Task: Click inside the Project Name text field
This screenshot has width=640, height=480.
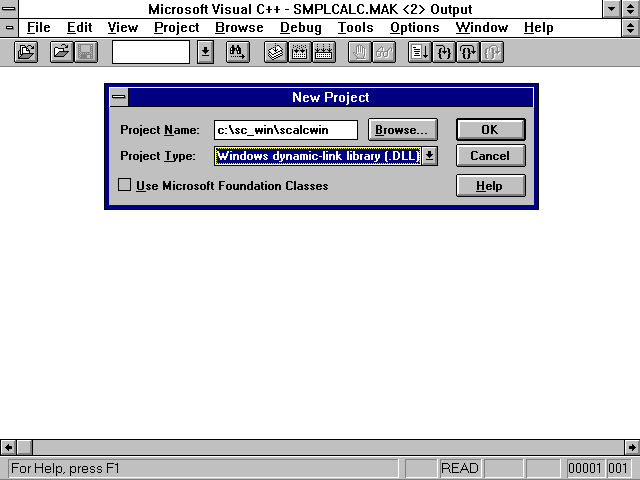Action: point(285,129)
